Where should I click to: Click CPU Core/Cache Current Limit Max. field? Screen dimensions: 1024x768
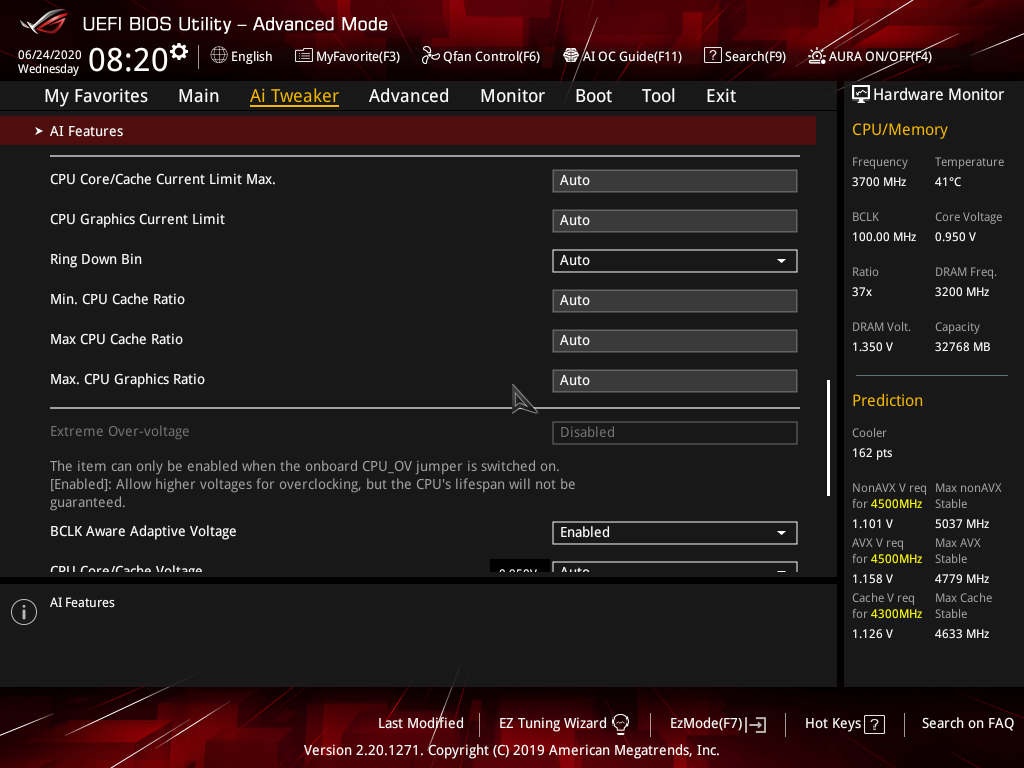tap(675, 181)
